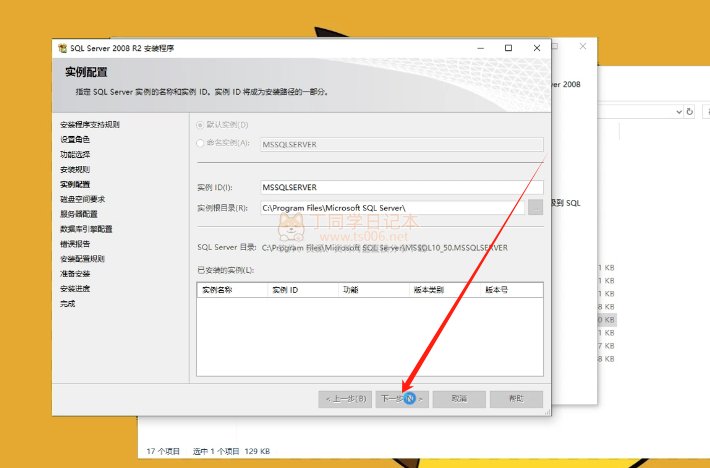This screenshot has height=468, width=710.
Task: Select 安装程序支持规则 step in sidebar
Action: tap(90, 124)
